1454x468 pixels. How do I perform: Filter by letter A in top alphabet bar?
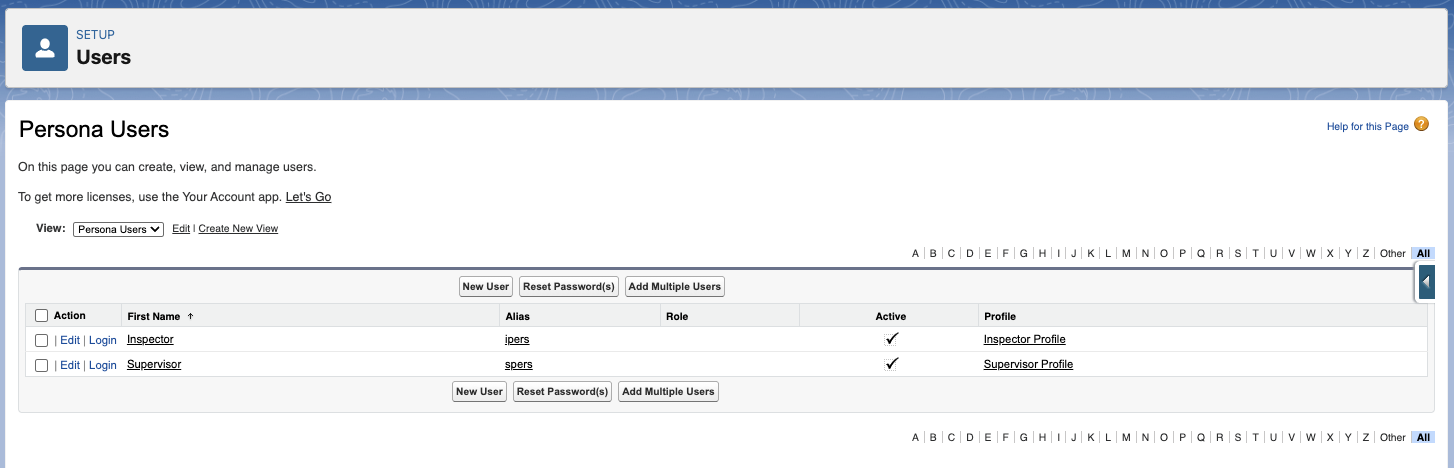(915, 254)
